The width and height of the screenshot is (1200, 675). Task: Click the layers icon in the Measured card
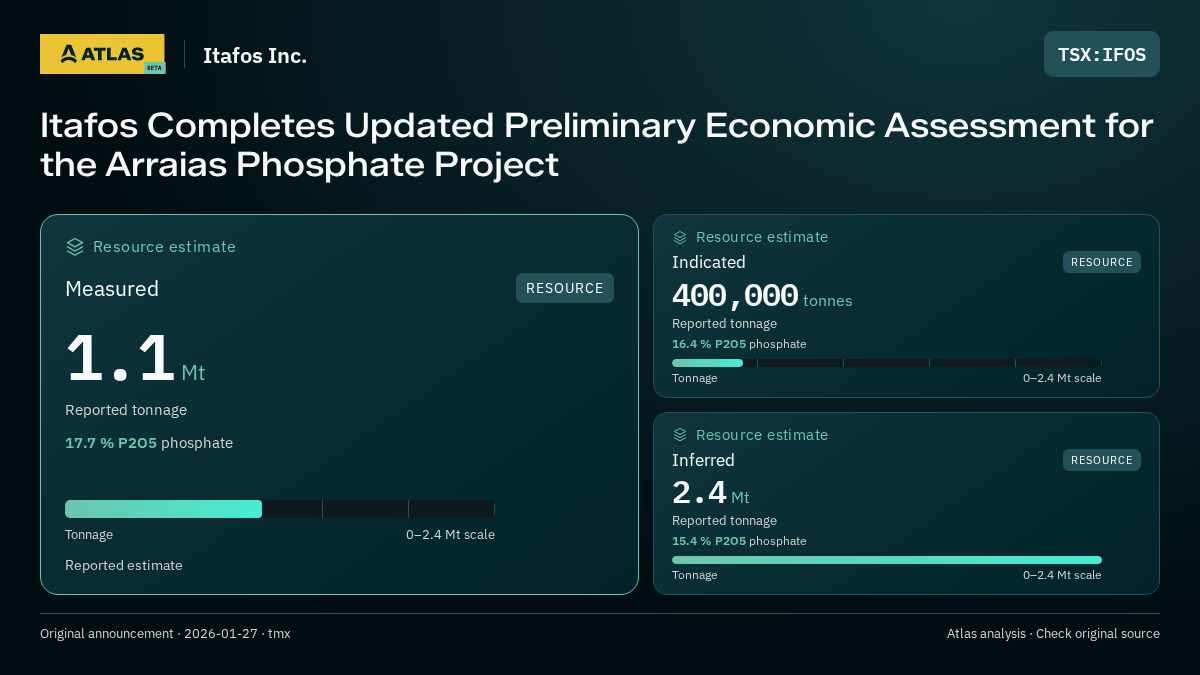[75, 247]
